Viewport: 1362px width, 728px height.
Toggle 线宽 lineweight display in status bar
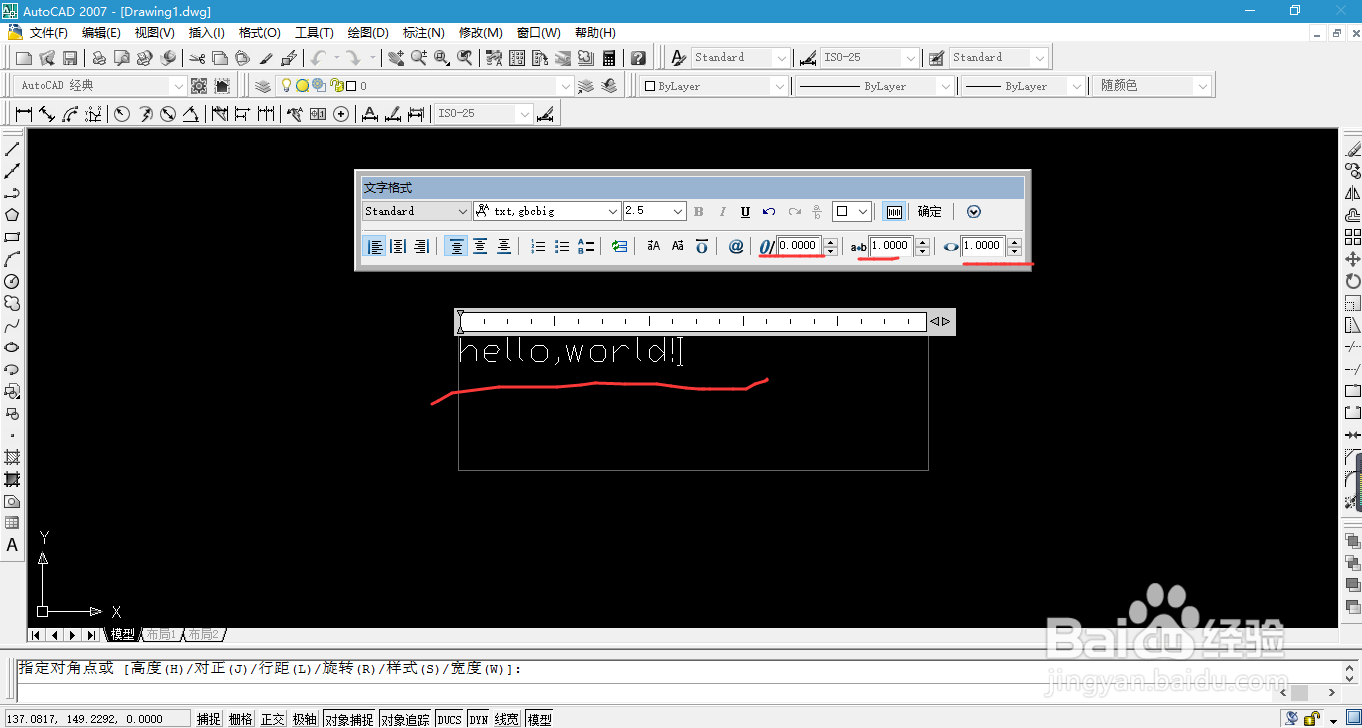click(507, 719)
